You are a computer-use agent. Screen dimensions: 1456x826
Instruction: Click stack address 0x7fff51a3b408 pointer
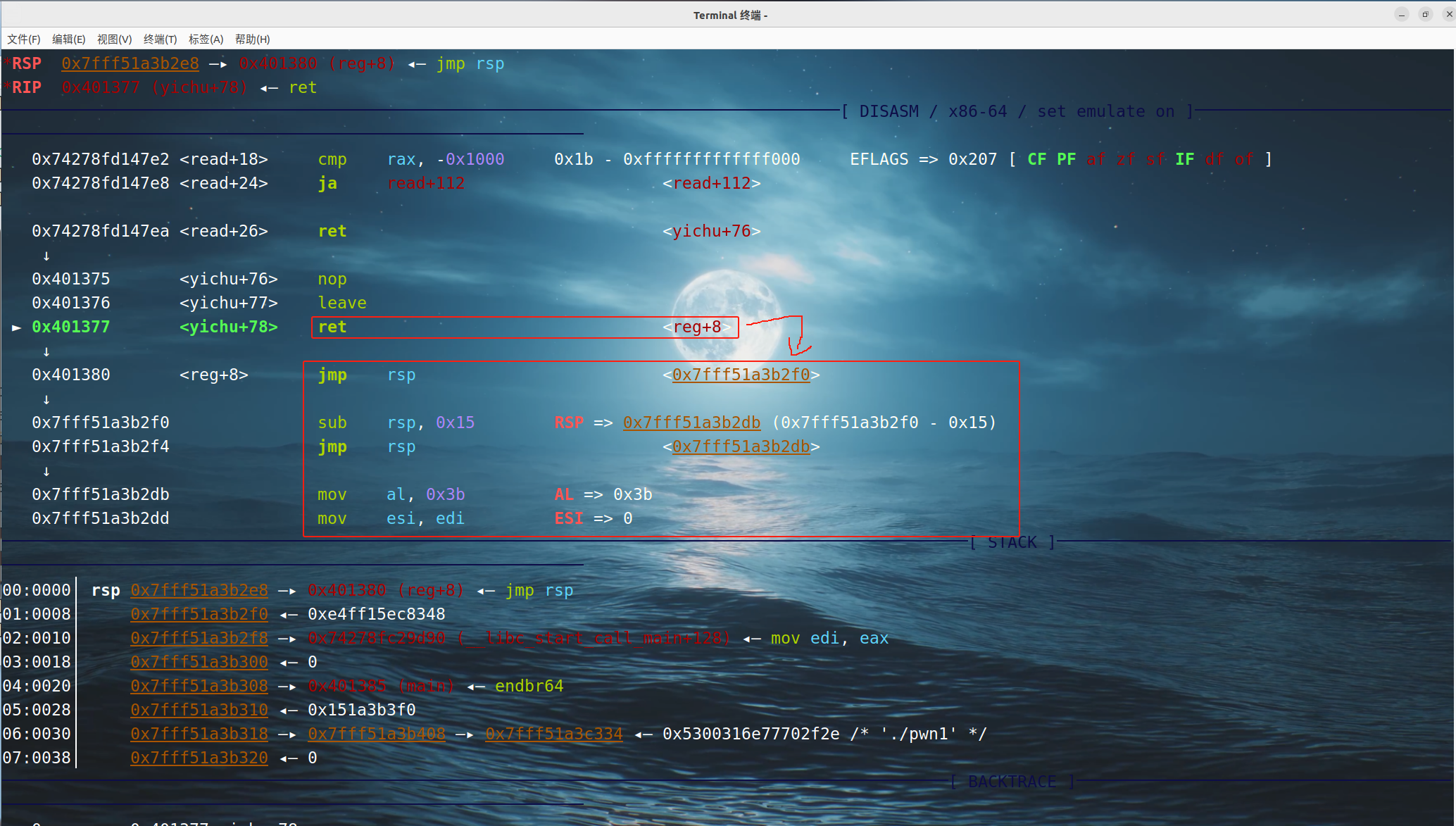[x=377, y=734]
